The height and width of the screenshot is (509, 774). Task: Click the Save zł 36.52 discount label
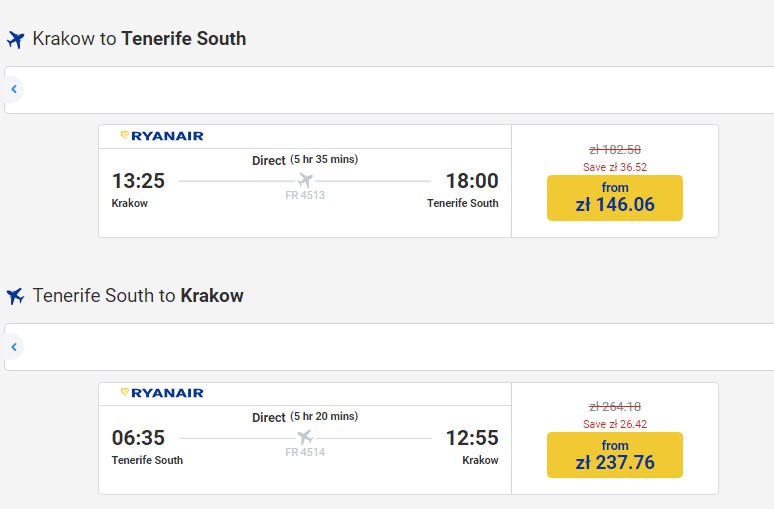point(614,167)
